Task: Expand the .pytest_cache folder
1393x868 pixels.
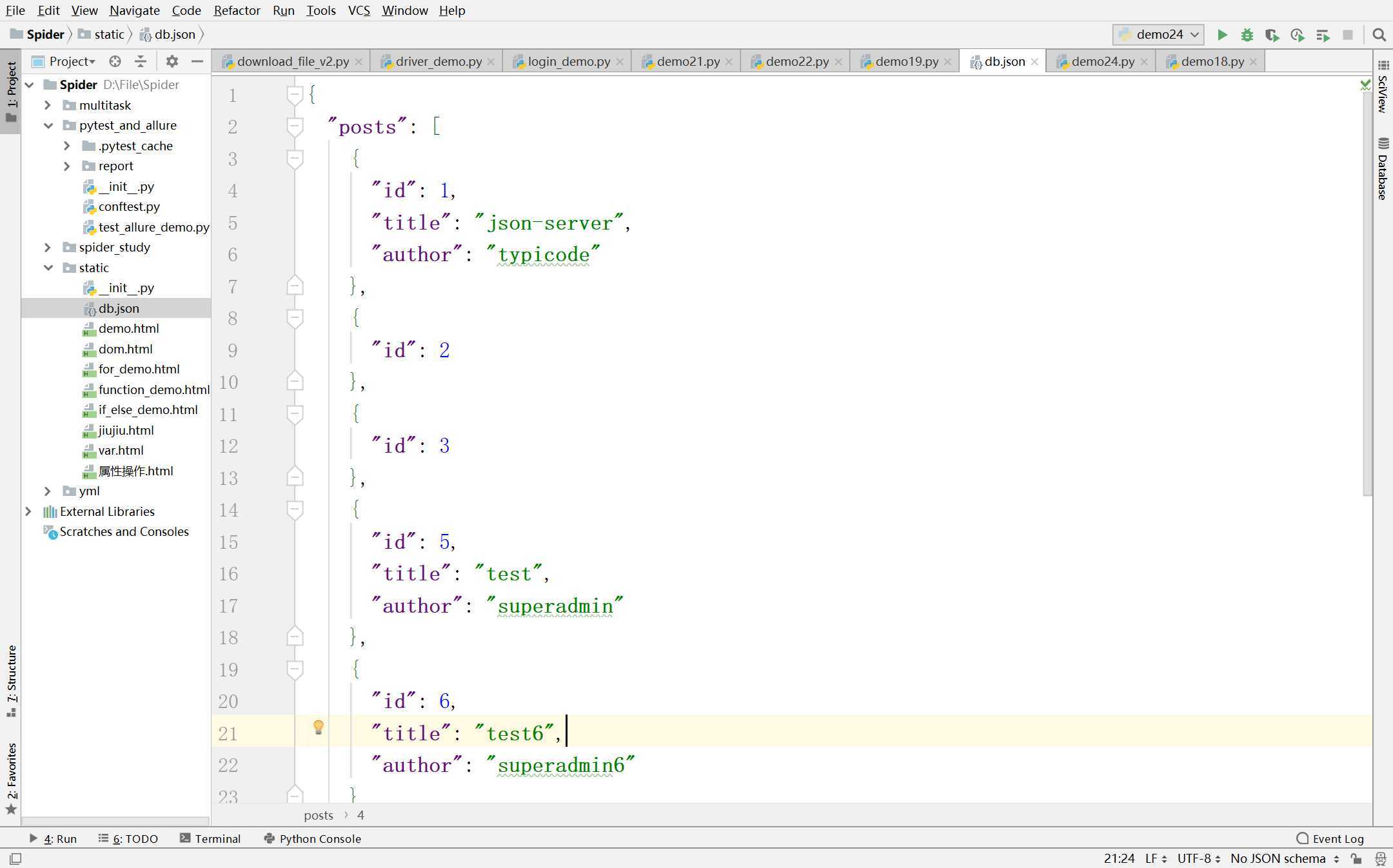Action: [67, 146]
